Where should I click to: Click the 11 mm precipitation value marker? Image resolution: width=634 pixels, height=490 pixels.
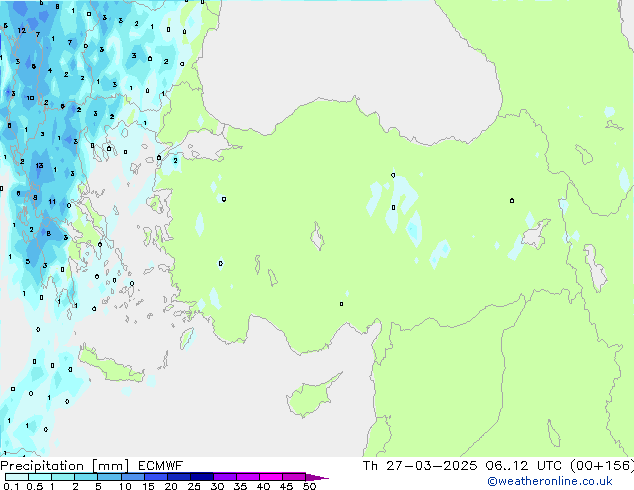coord(52,201)
